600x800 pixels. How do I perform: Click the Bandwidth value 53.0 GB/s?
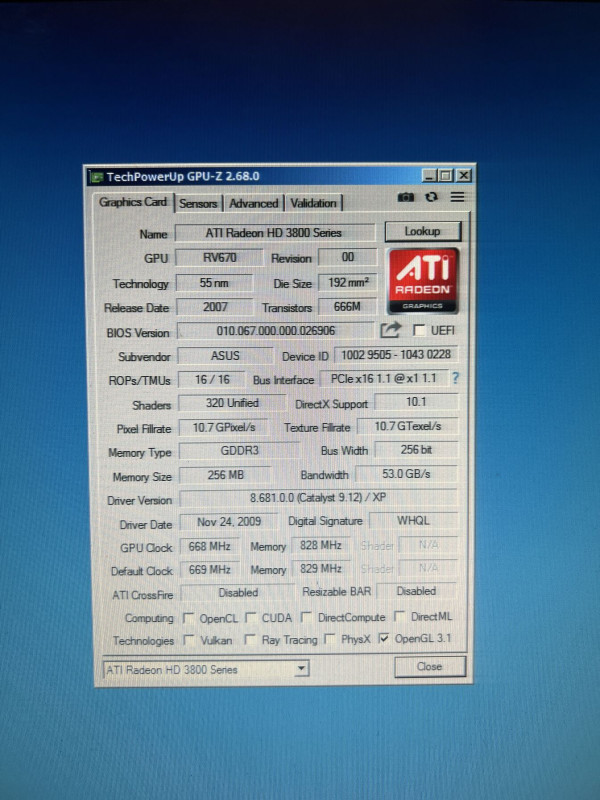pyautogui.click(x=406, y=473)
